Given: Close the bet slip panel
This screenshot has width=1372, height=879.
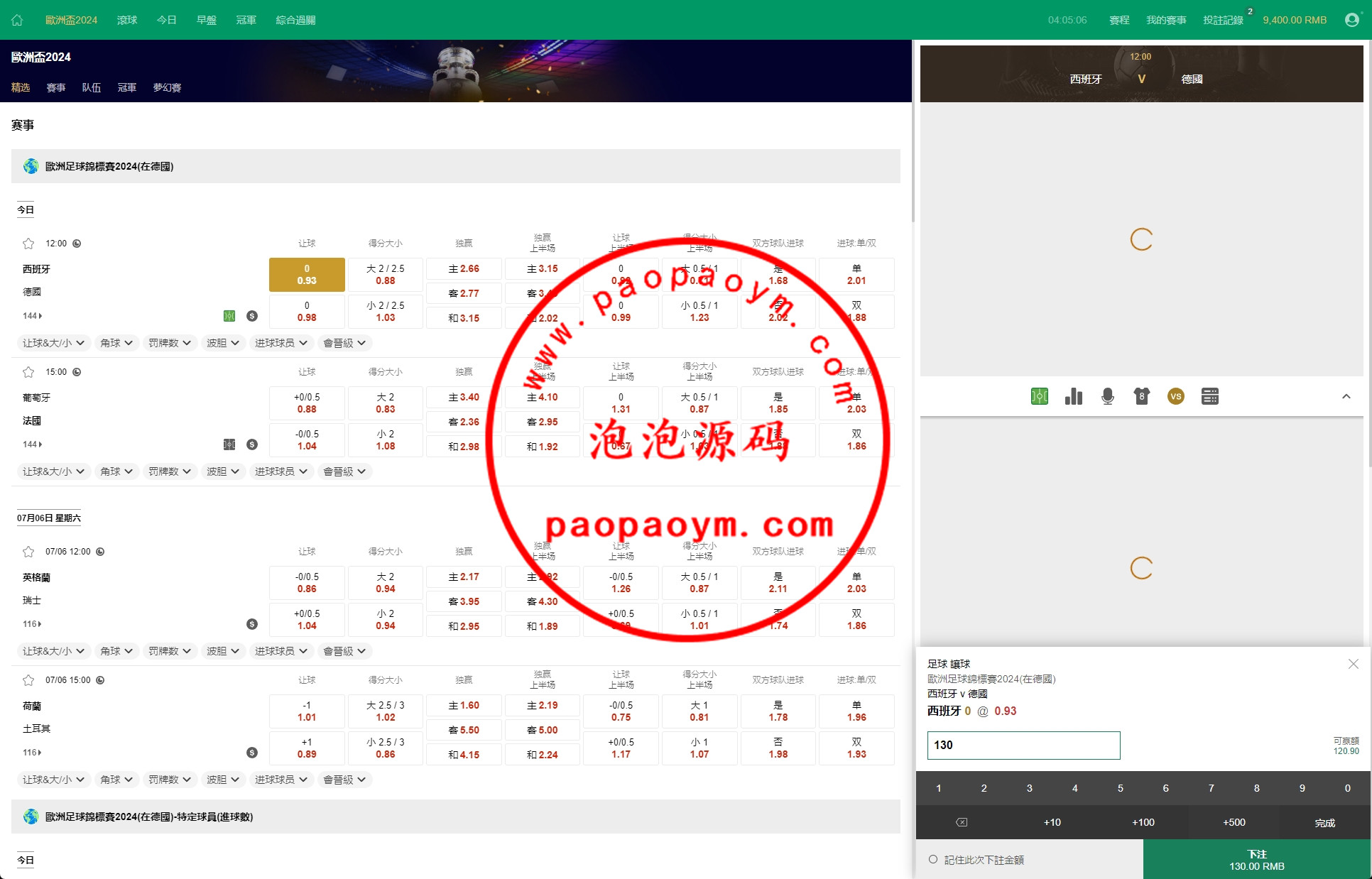Looking at the screenshot, I should click(x=1354, y=664).
